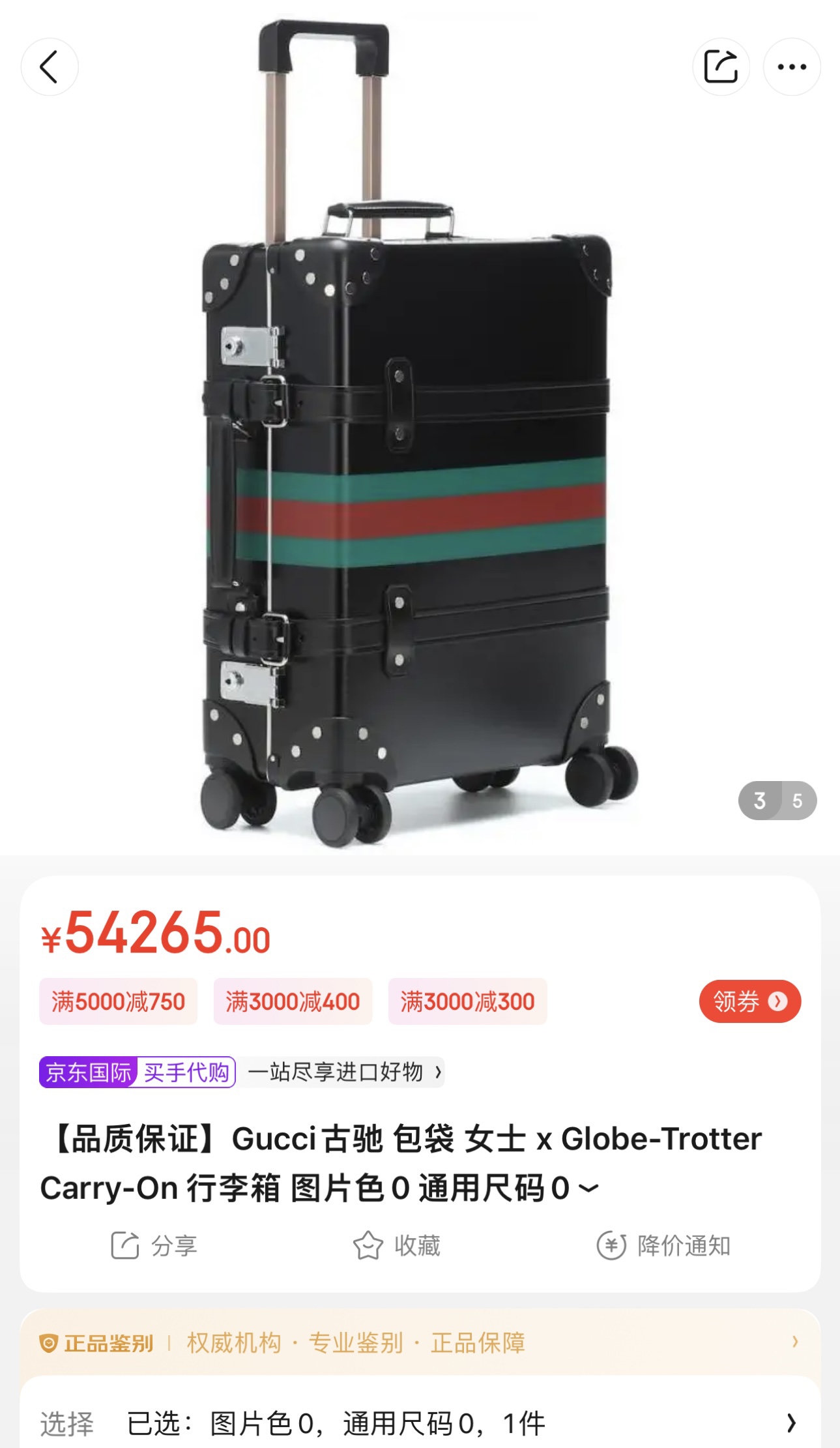The height and width of the screenshot is (1448, 840).
Task: Select the 满3000减400 coupon tag
Action: point(293,1001)
